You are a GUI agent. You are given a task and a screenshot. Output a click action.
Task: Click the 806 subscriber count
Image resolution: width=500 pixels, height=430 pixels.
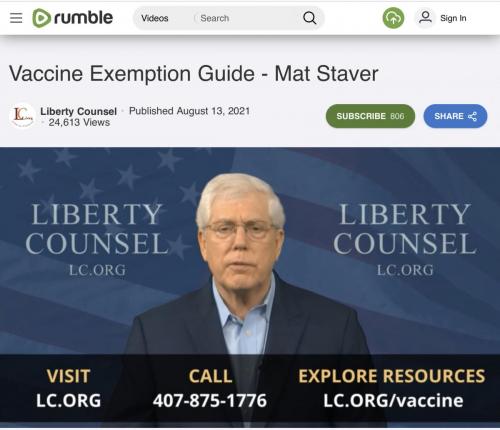(x=397, y=116)
